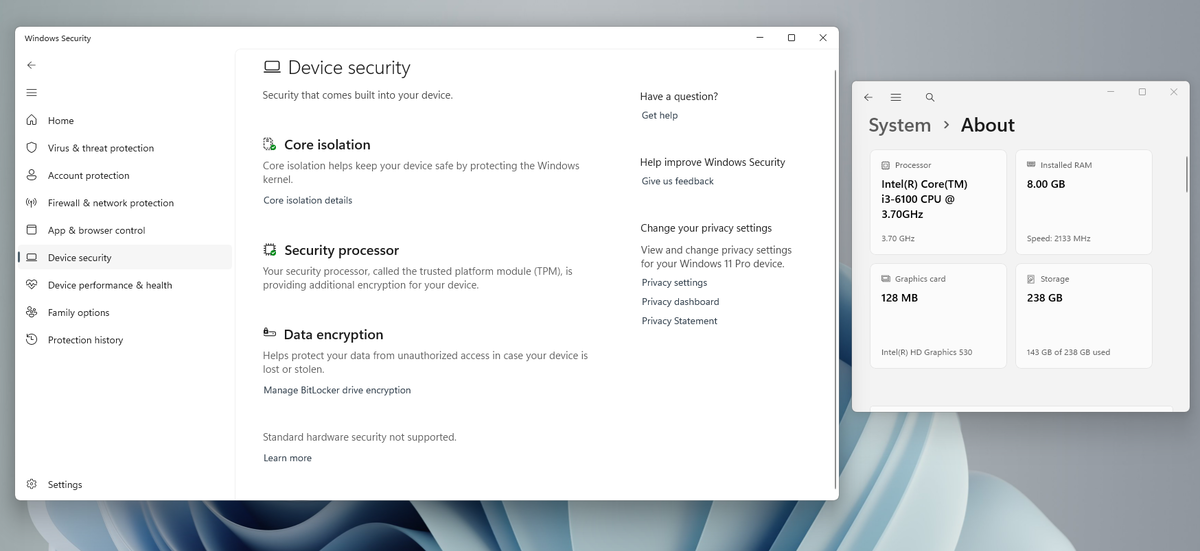Click the 'Have a question?' heading
The image size is (1200, 551).
click(x=679, y=96)
